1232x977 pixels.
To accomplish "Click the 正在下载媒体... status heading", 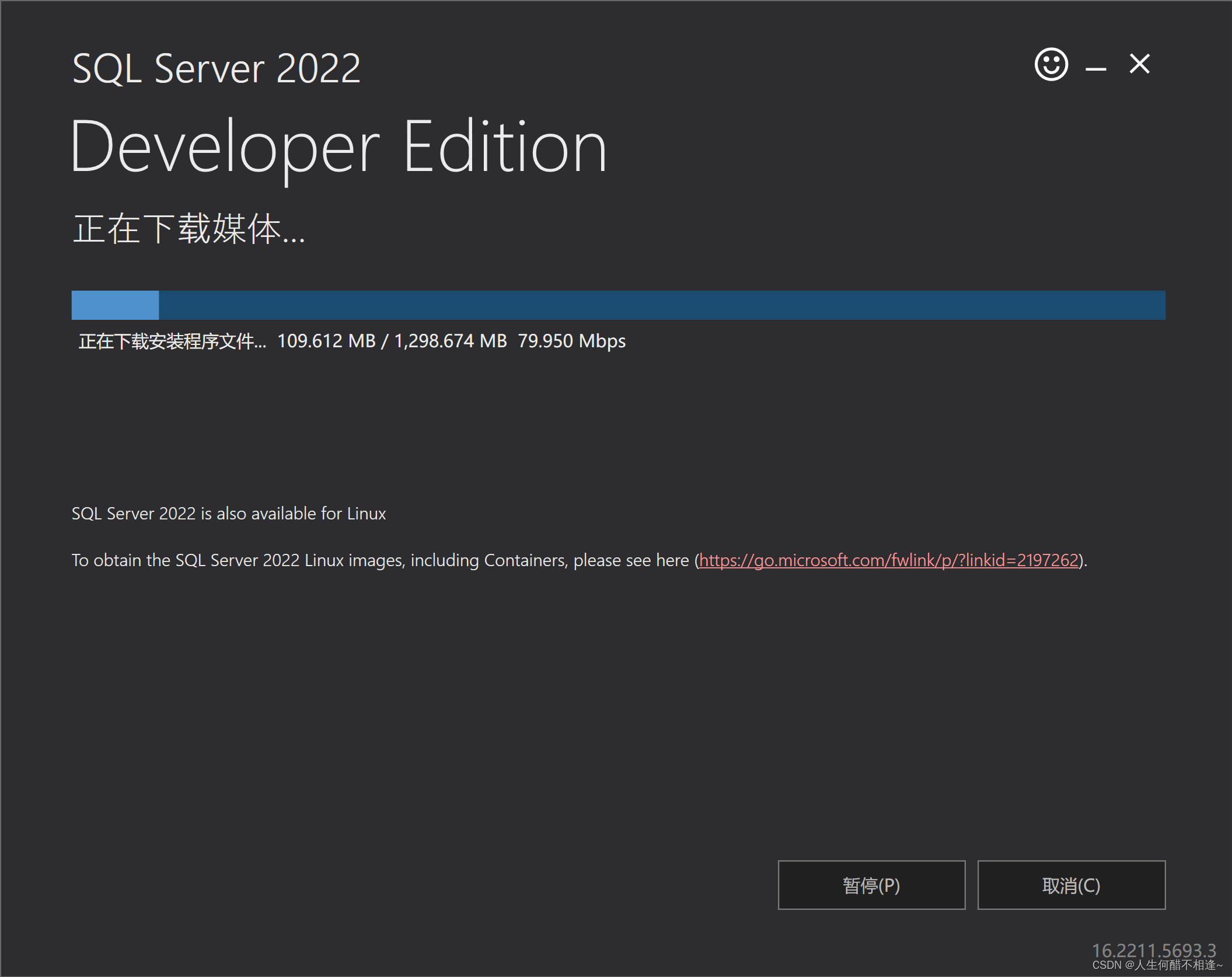I will (188, 229).
